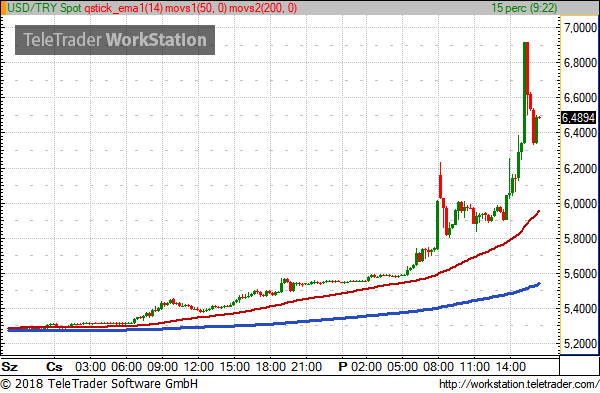The height and width of the screenshot is (393, 600).
Task: Select the 03:00 time axis marker
Action: tap(90, 367)
